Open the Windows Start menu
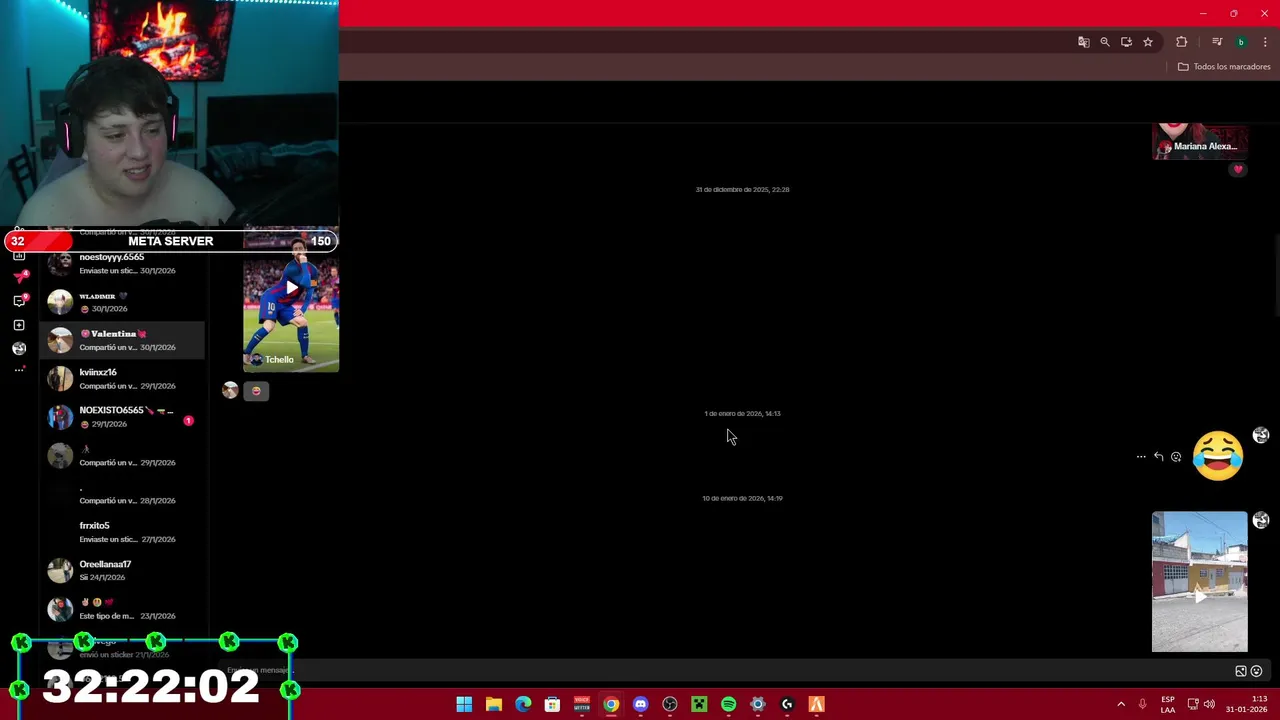The image size is (1280, 720). (x=464, y=704)
